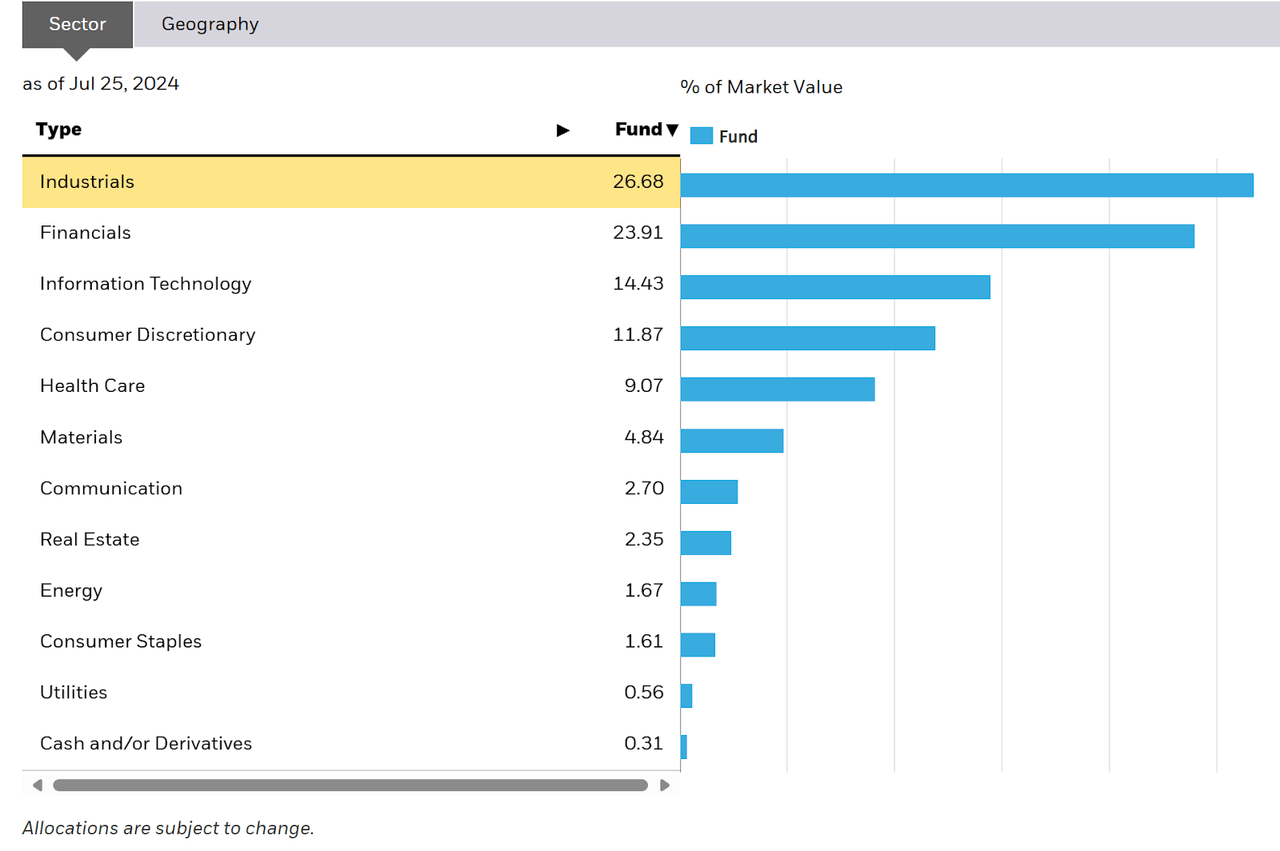Click 'Allocations are subject to change' note
1280x851 pixels.
click(x=168, y=828)
